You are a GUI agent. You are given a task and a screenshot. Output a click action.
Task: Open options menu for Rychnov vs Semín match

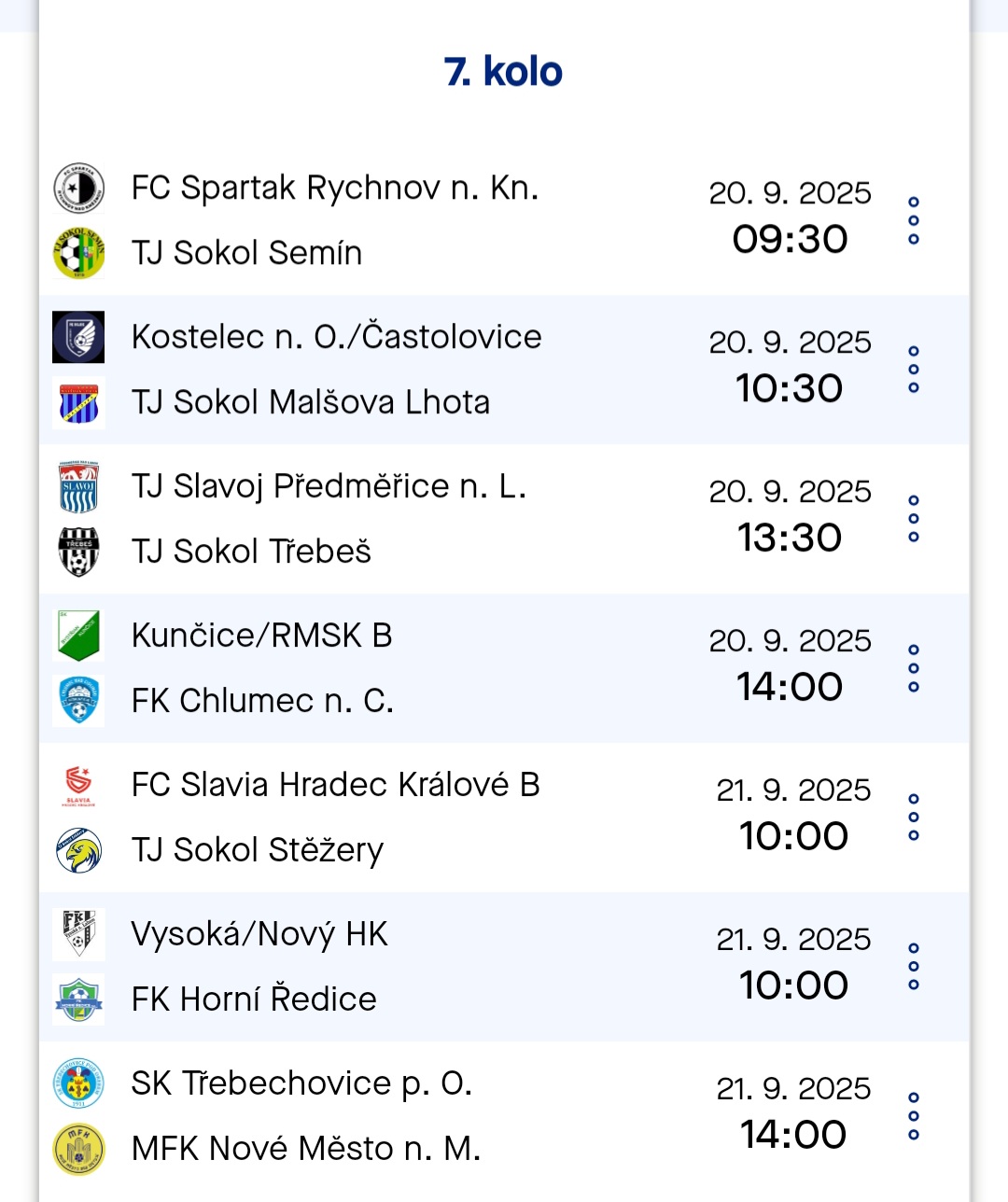pos(914,221)
